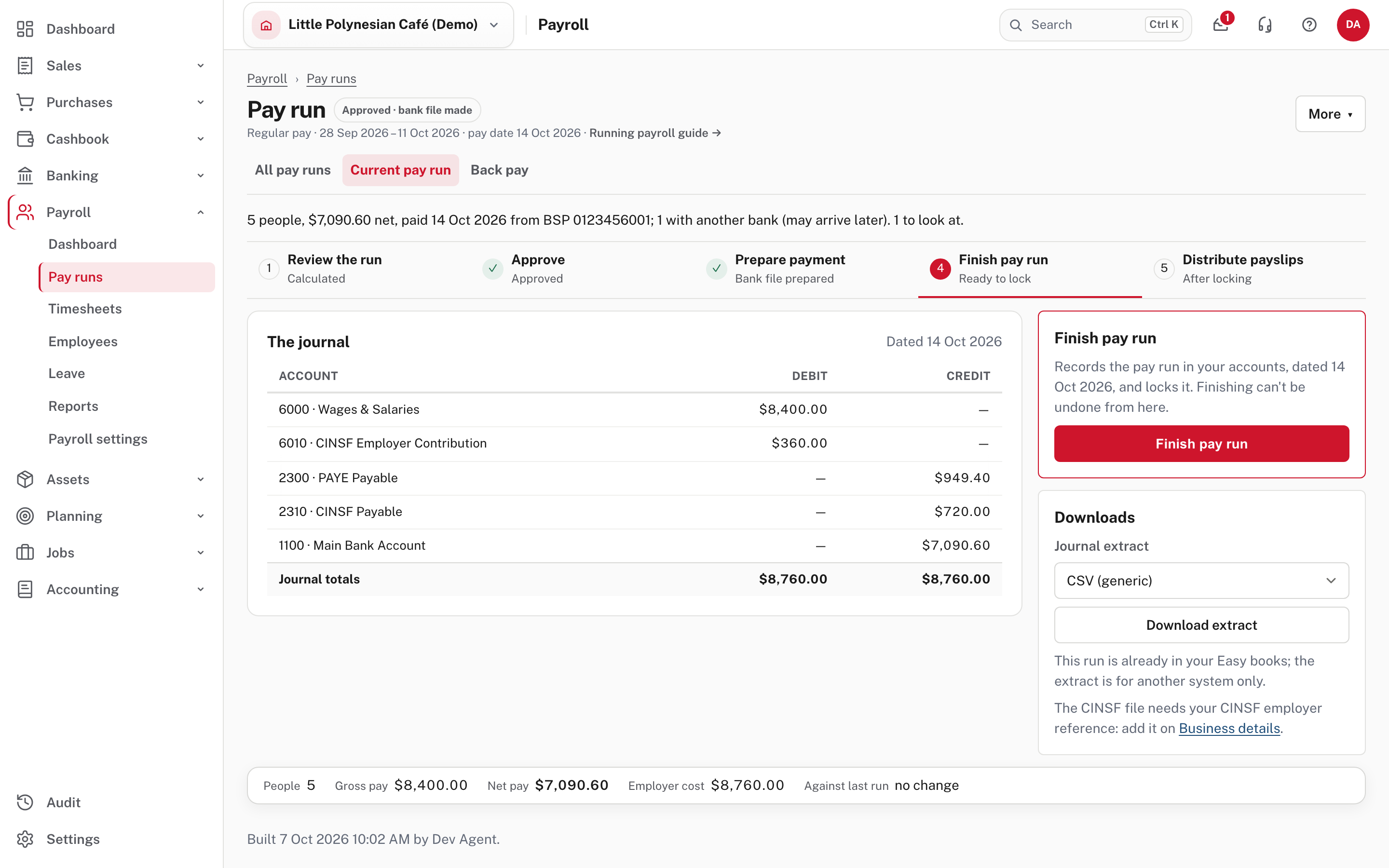Click the Search input field
Screen dimensions: 1389x868
click(x=1095, y=25)
